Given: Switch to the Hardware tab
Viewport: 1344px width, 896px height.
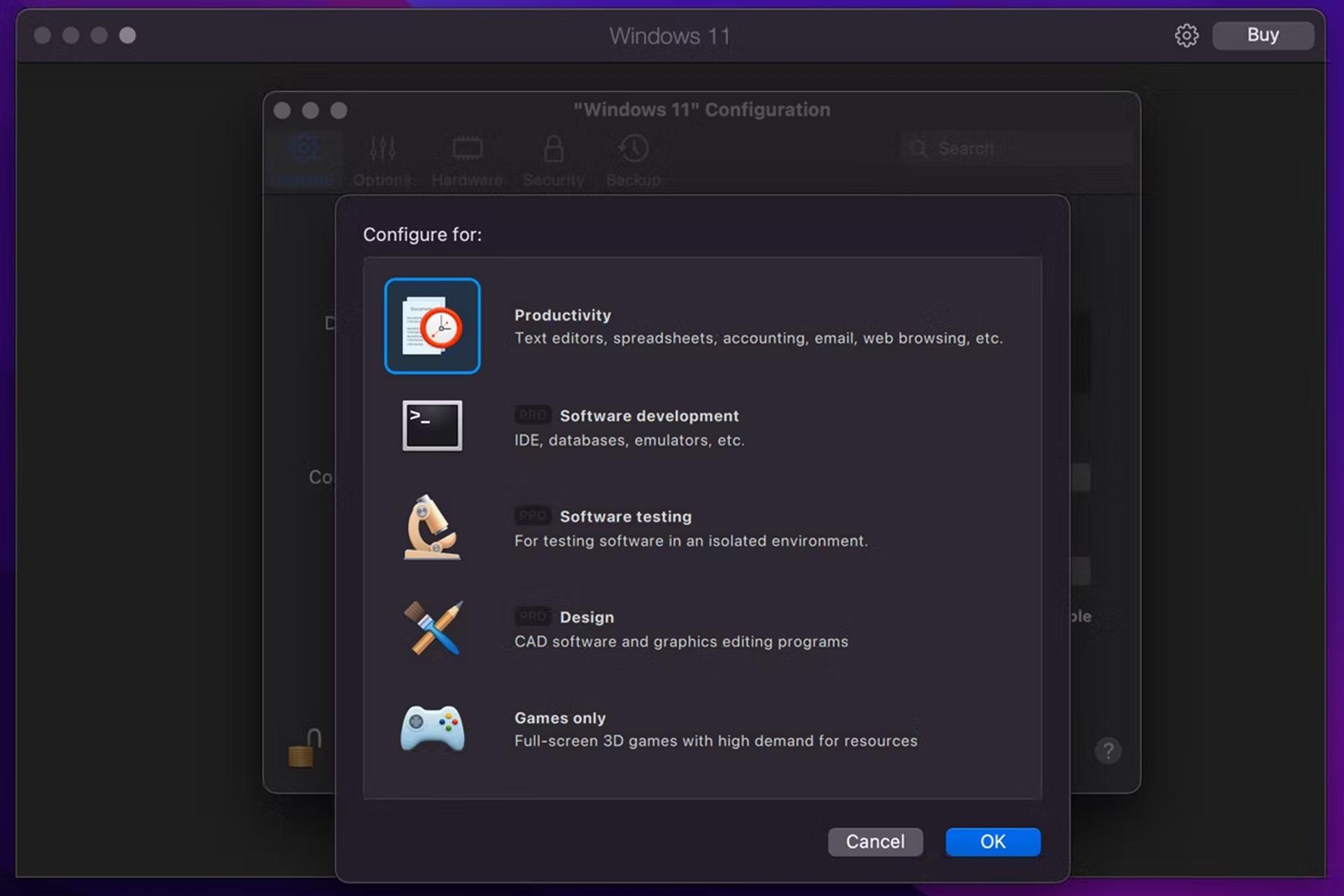Looking at the screenshot, I should coord(467,161).
